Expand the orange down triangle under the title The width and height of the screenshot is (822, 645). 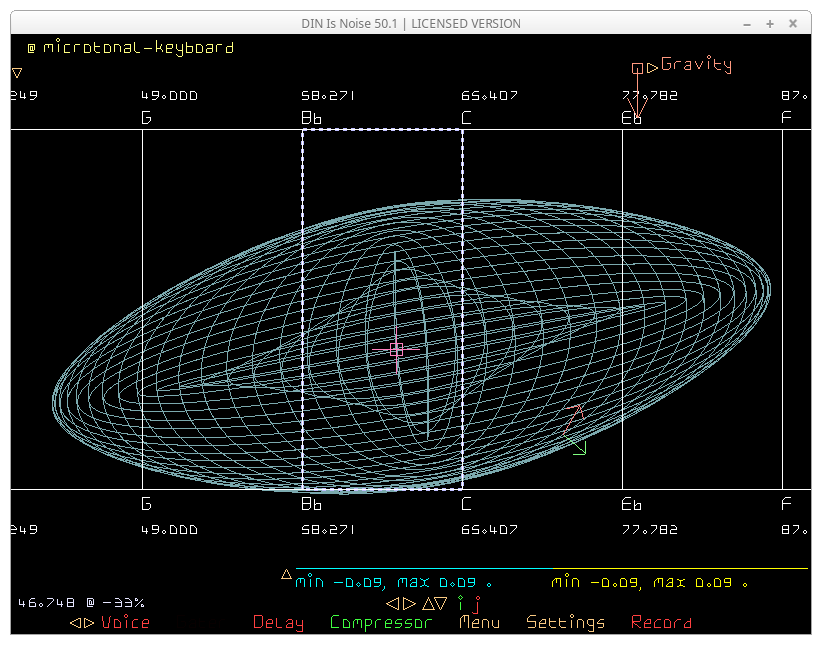point(17,72)
